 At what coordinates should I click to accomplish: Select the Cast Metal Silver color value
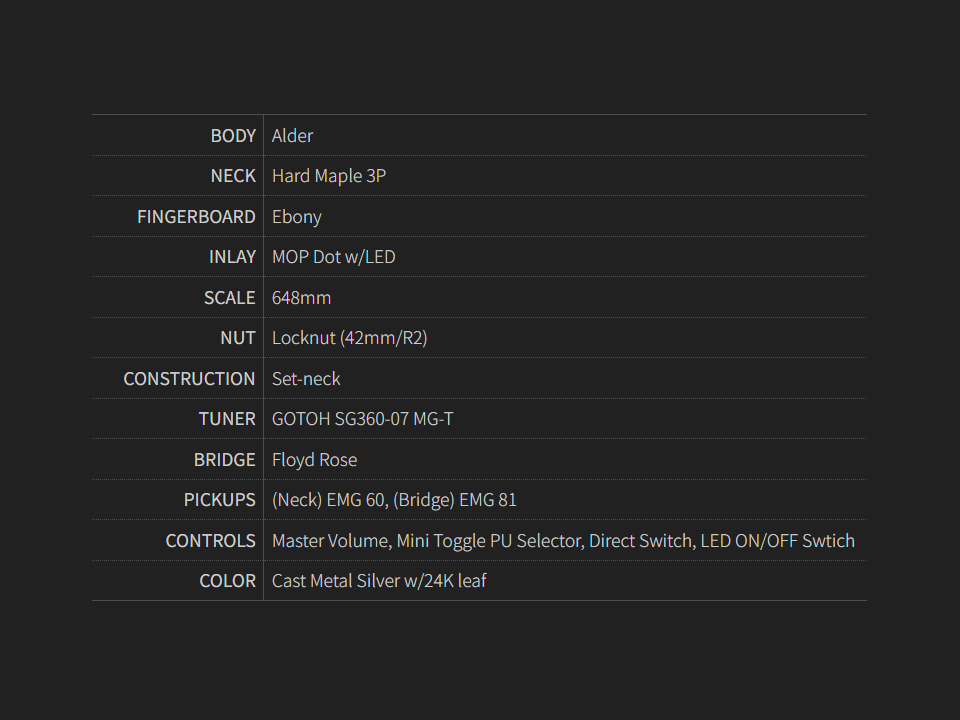click(x=379, y=581)
